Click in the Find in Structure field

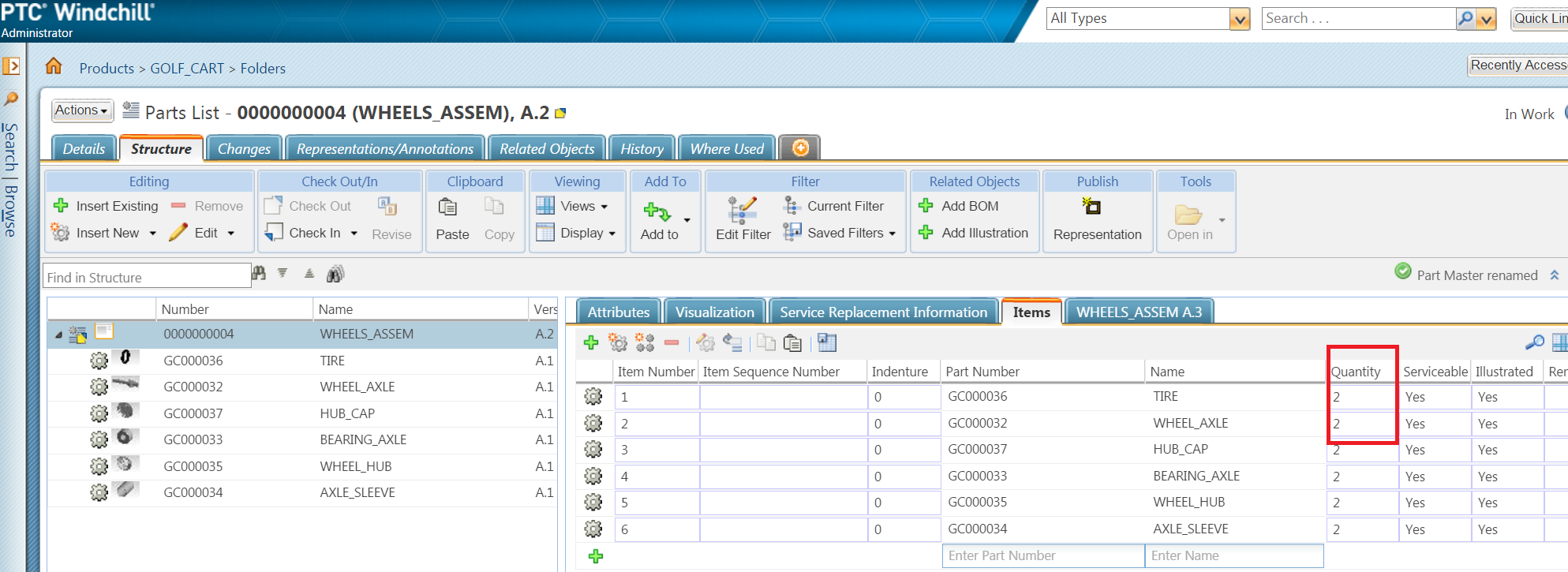pyautogui.click(x=147, y=277)
